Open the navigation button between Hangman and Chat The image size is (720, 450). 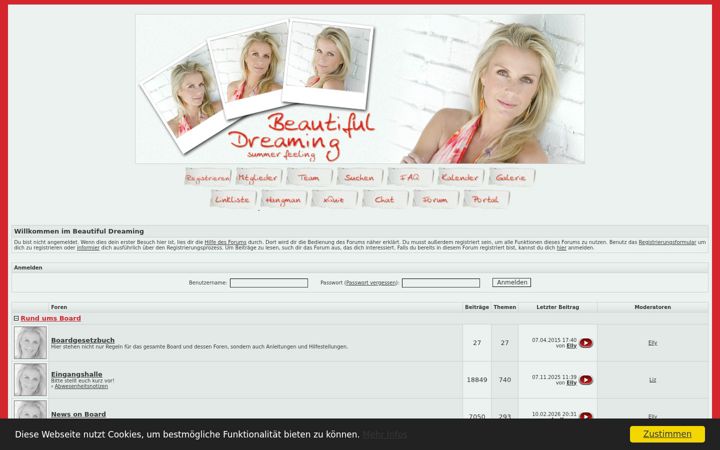point(334,199)
